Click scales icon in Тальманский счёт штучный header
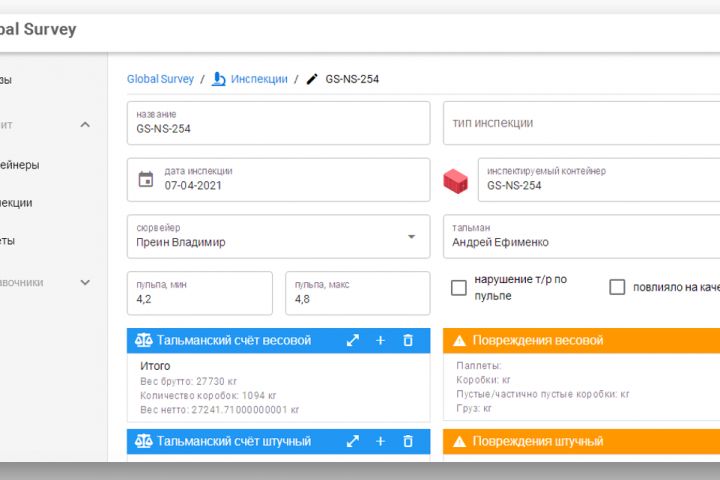Image resolution: width=720 pixels, height=480 pixels. pos(144,441)
